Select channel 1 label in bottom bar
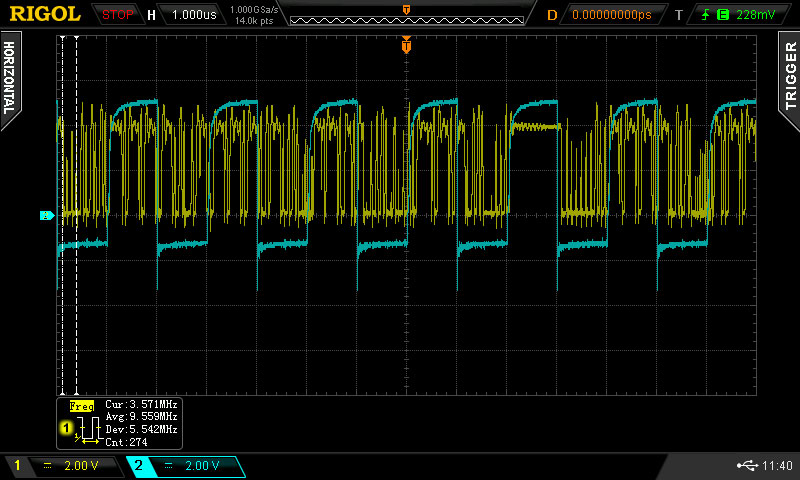This screenshot has width=800, height=480. click(x=17, y=465)
